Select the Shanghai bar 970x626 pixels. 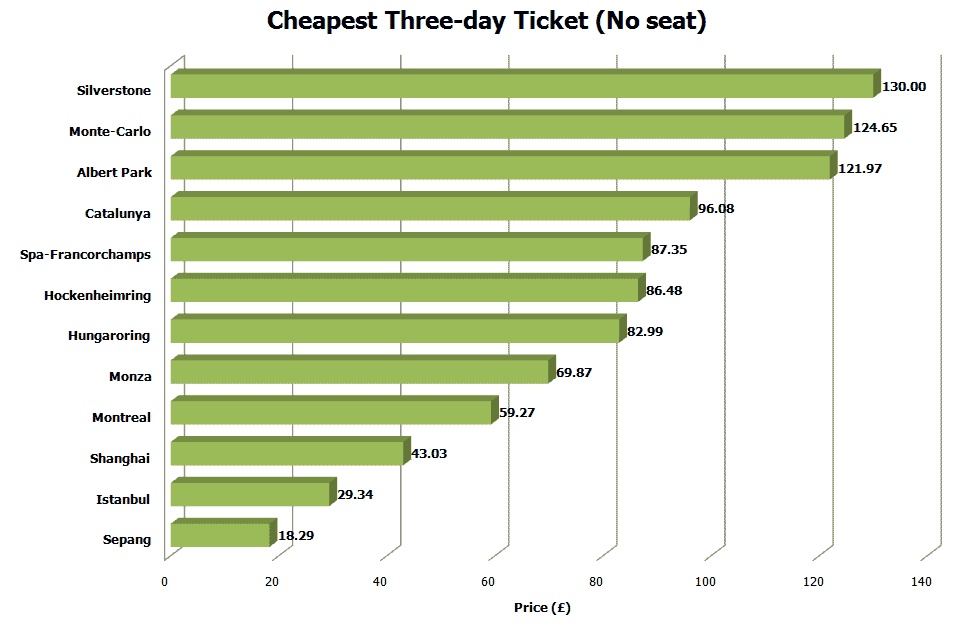point(287,455)
